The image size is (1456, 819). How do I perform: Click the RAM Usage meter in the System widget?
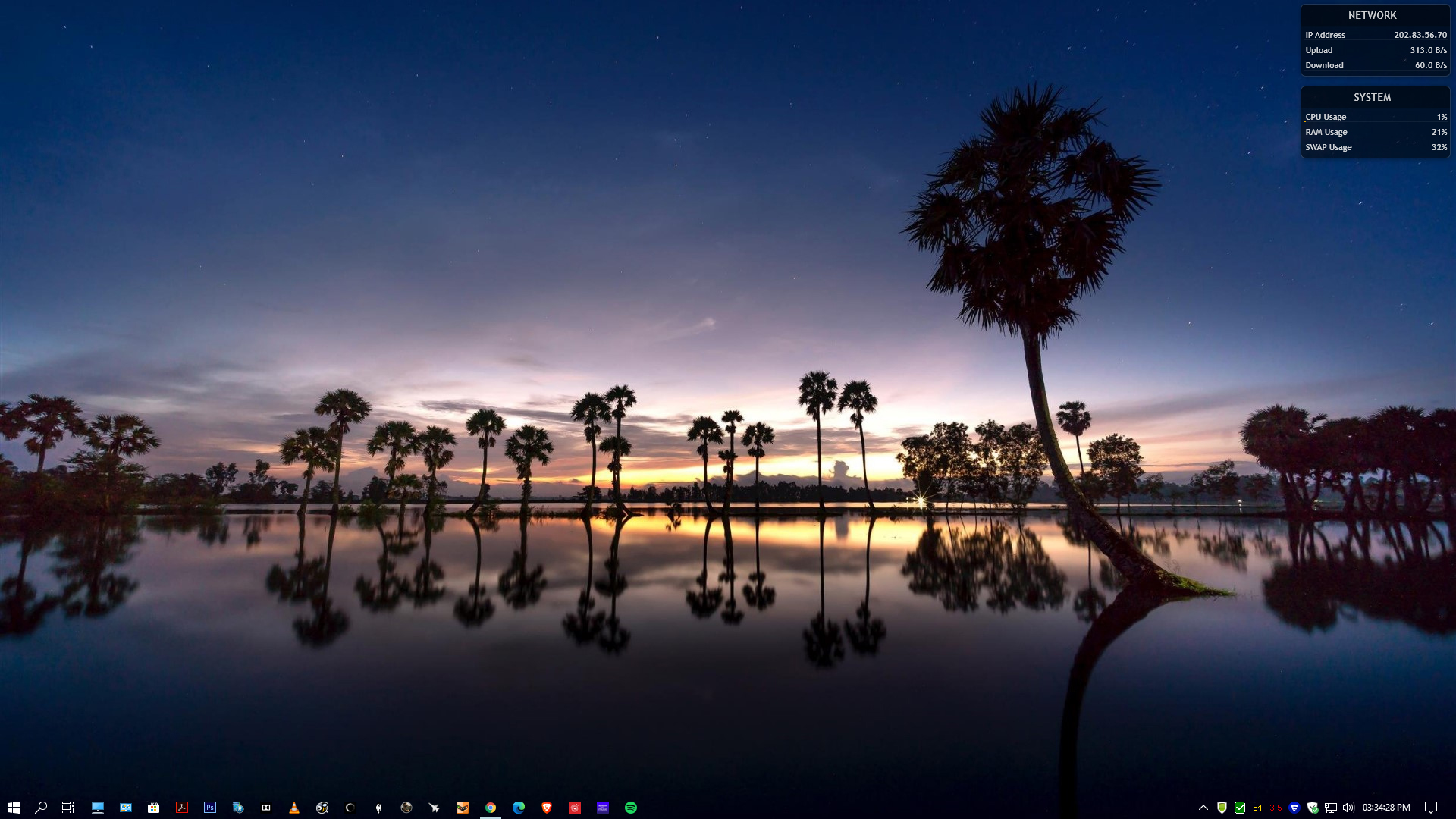(1376, 132)
